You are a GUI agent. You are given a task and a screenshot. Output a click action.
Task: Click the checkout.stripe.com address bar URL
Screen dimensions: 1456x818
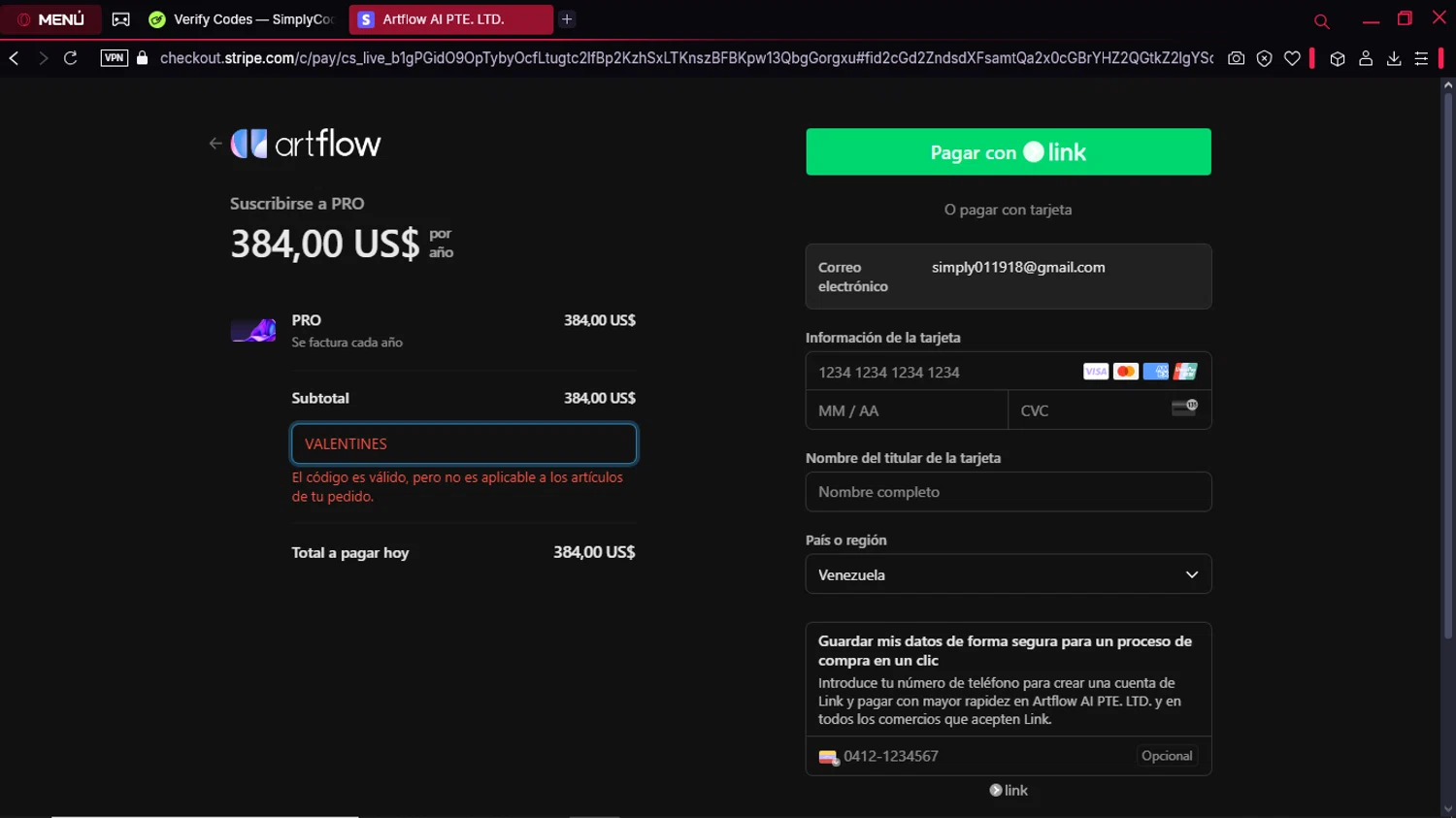point(686,58)
